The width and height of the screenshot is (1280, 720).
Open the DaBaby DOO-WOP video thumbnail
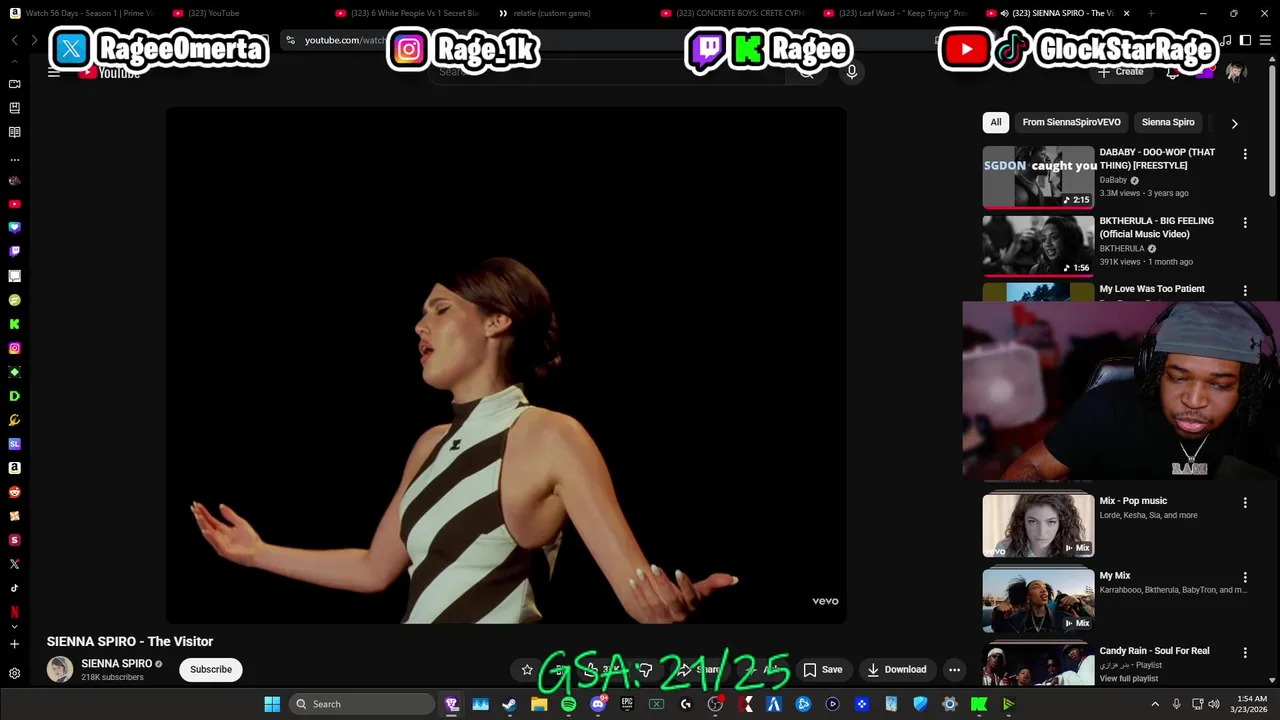pos(1038,177)
